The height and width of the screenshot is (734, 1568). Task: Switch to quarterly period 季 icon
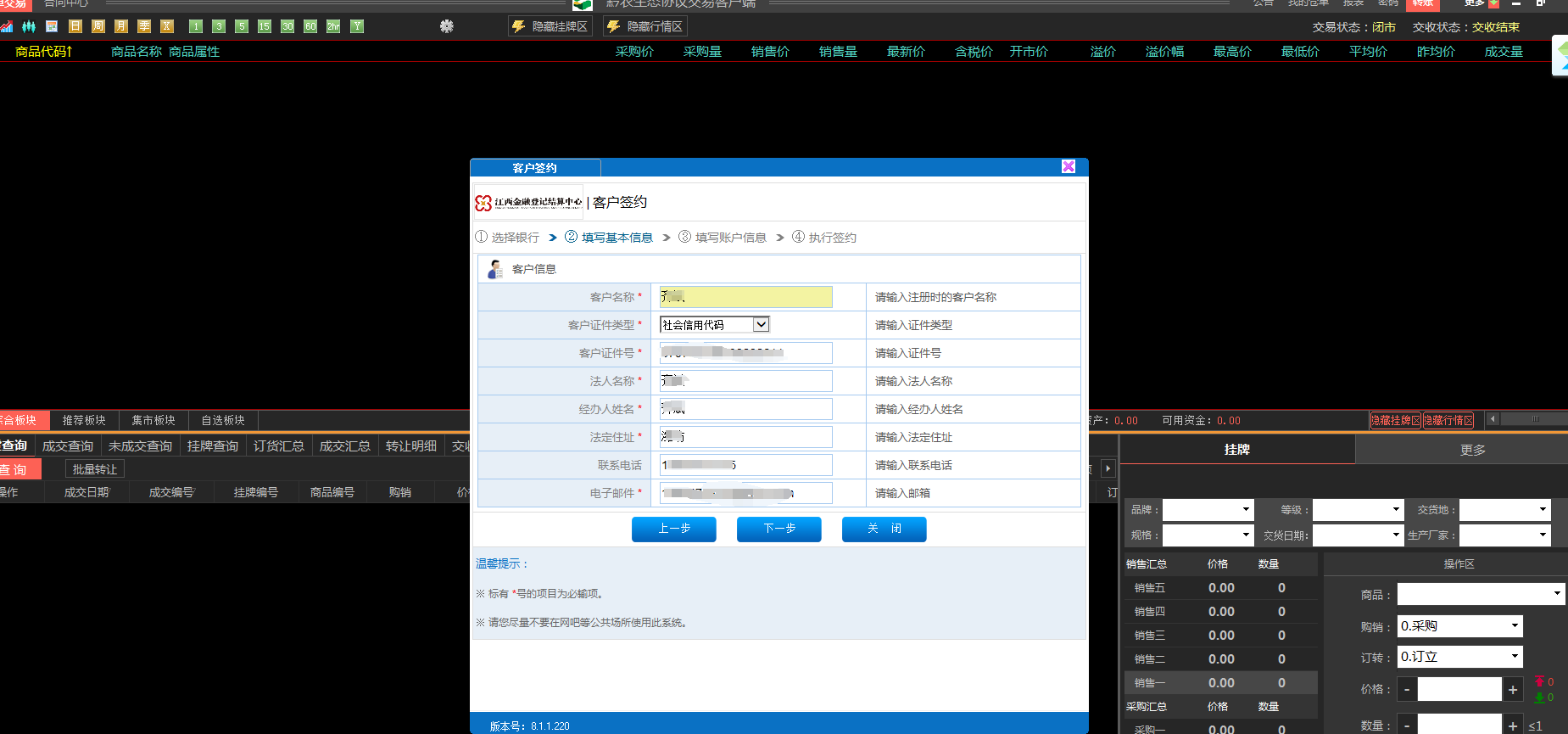click(143, 26)
